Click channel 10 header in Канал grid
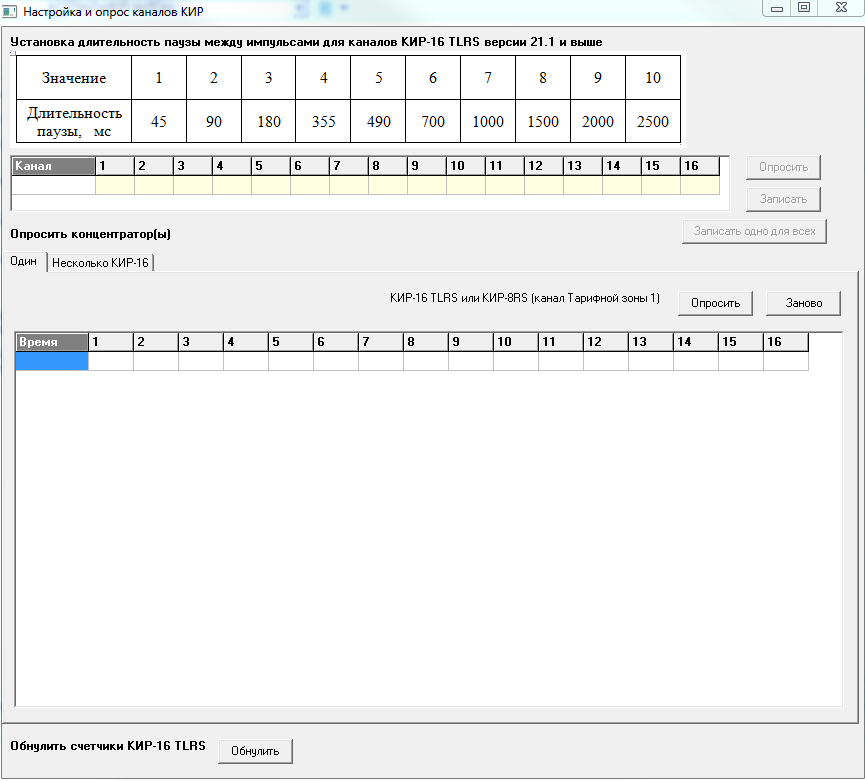The image size is (865, 781). coord(465,166)
